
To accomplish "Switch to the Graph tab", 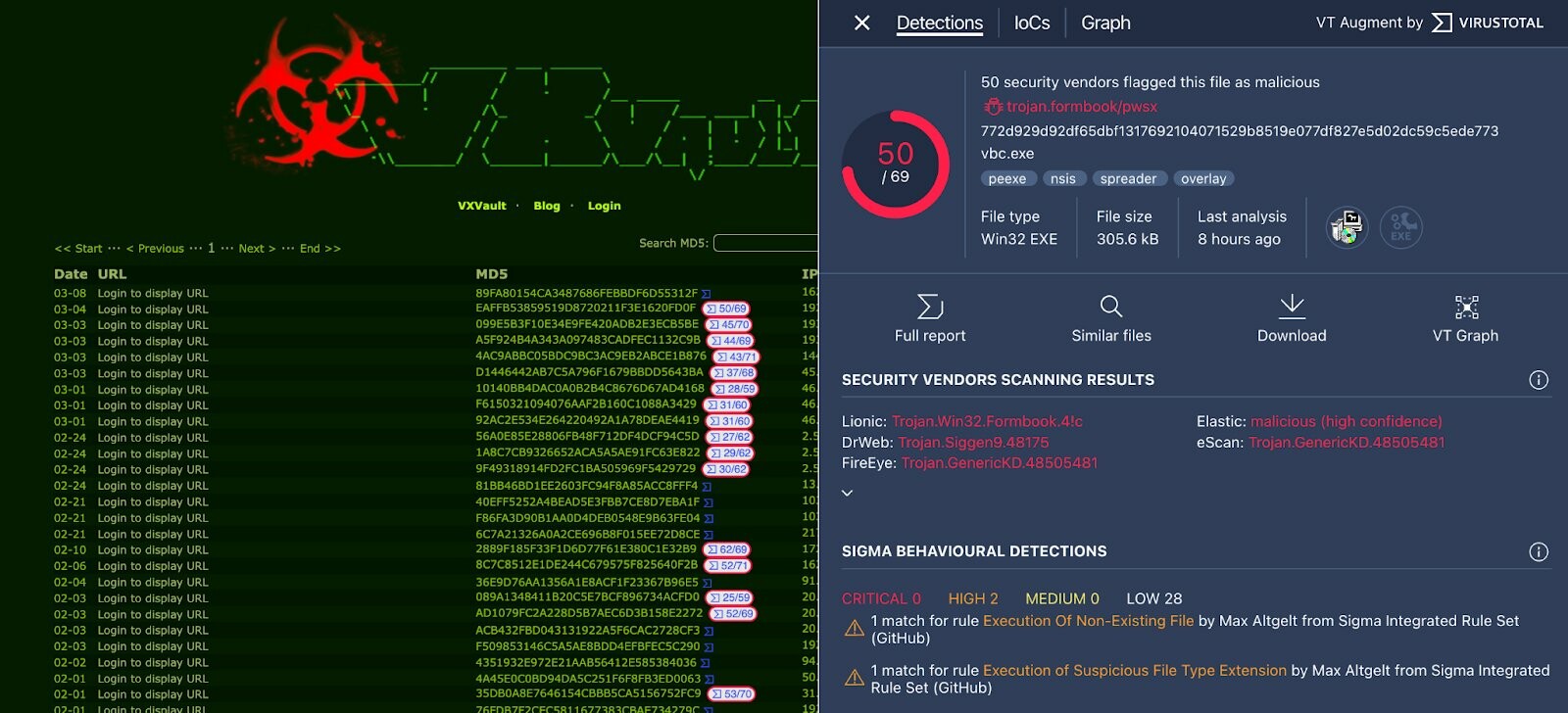I will 1105,23.
